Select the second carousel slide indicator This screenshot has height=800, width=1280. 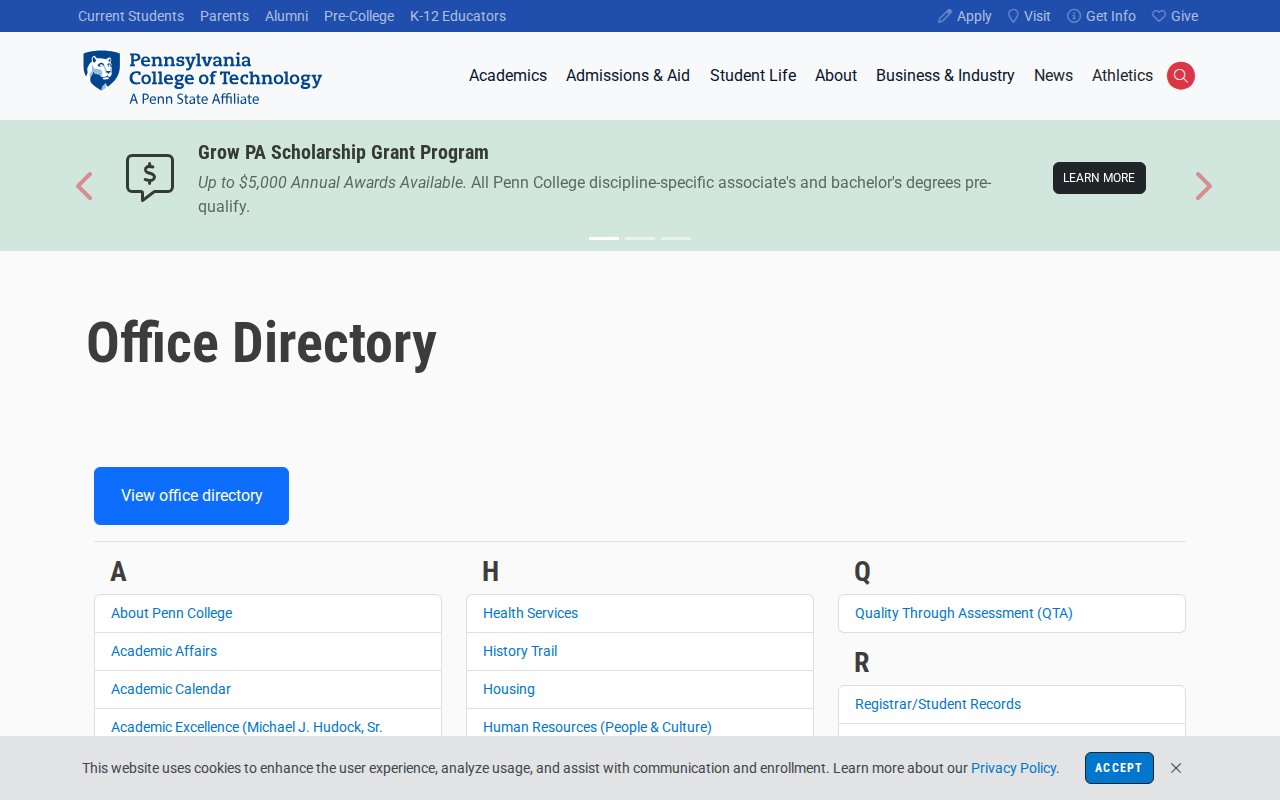pyautogui.click(x=640, y=238)
